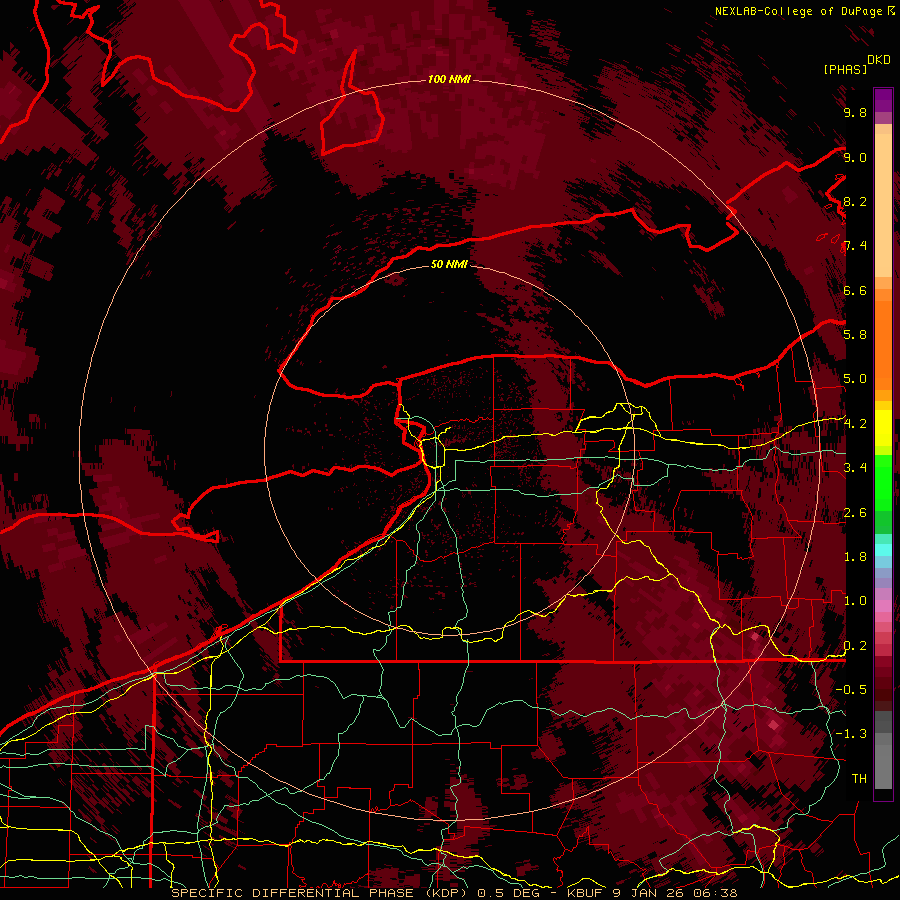
Task: Click the 1.8 scale value
Action: 855,556
